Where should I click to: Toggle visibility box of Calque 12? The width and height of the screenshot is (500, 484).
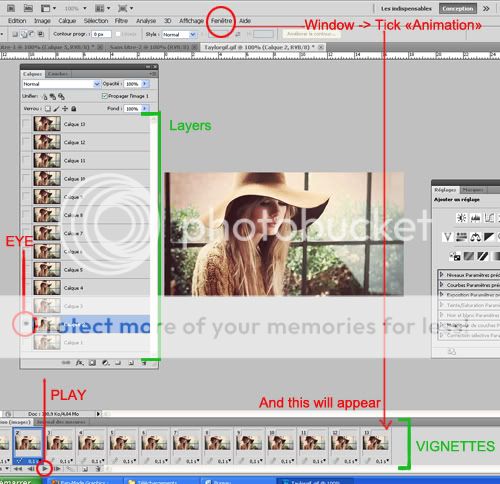point(26,142)
